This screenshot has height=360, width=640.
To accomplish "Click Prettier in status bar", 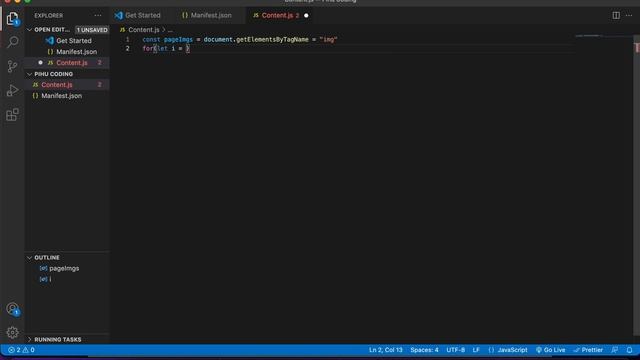I will (x=588, y=350).
